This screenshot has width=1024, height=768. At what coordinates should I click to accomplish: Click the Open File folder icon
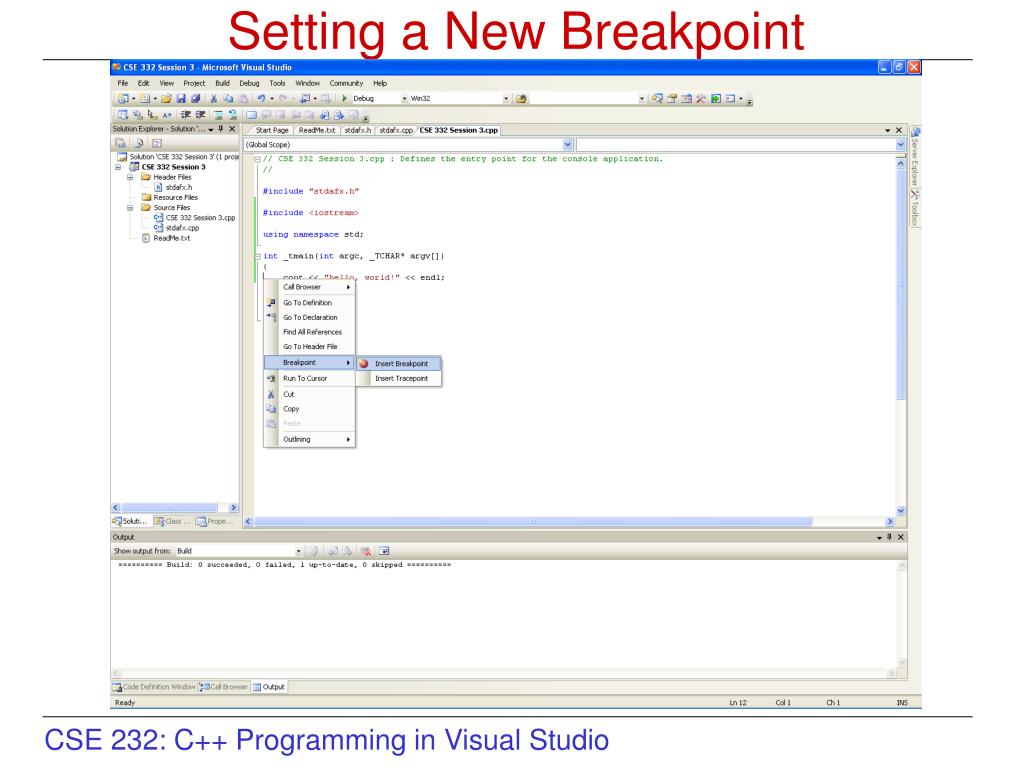(x=166, y=99)
